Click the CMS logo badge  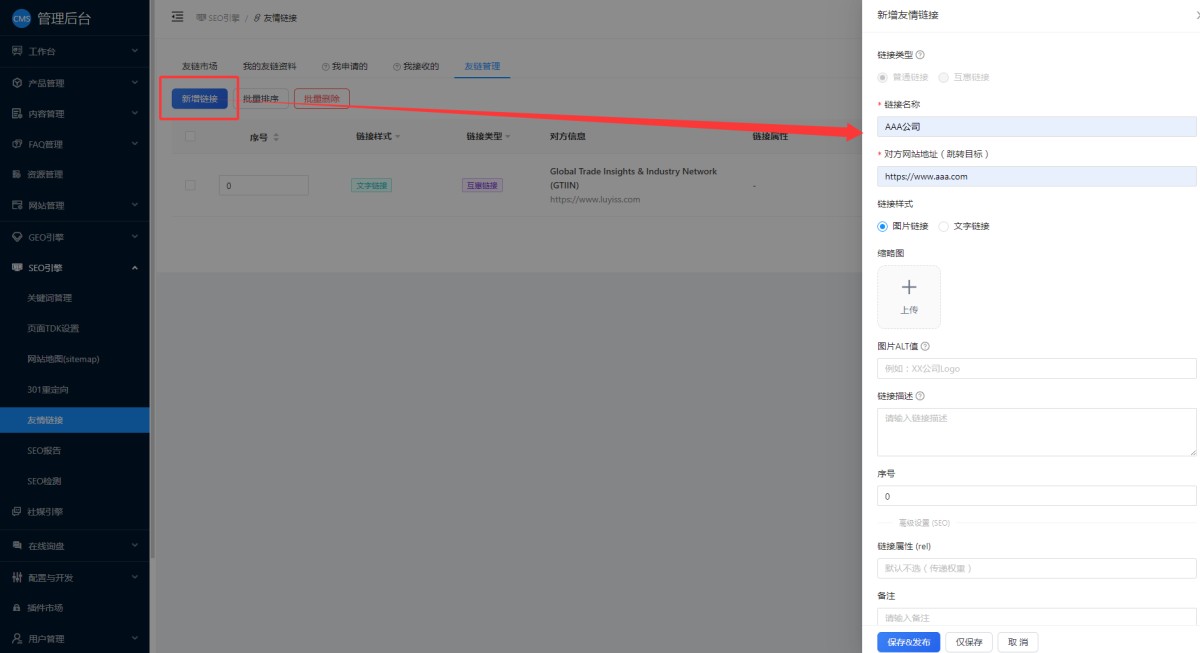tap(21, 19)
